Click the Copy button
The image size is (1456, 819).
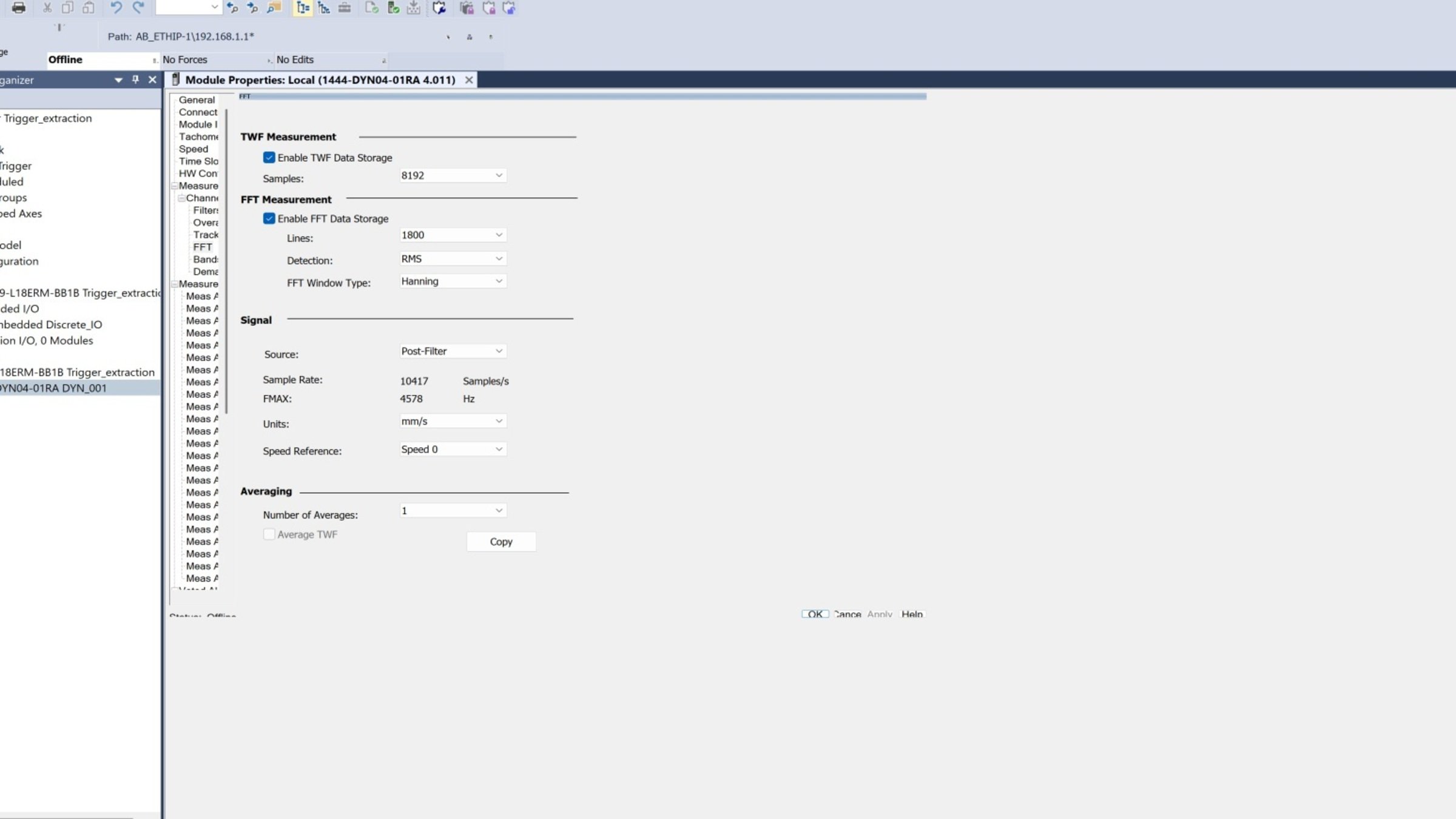(x=501, y=542)
